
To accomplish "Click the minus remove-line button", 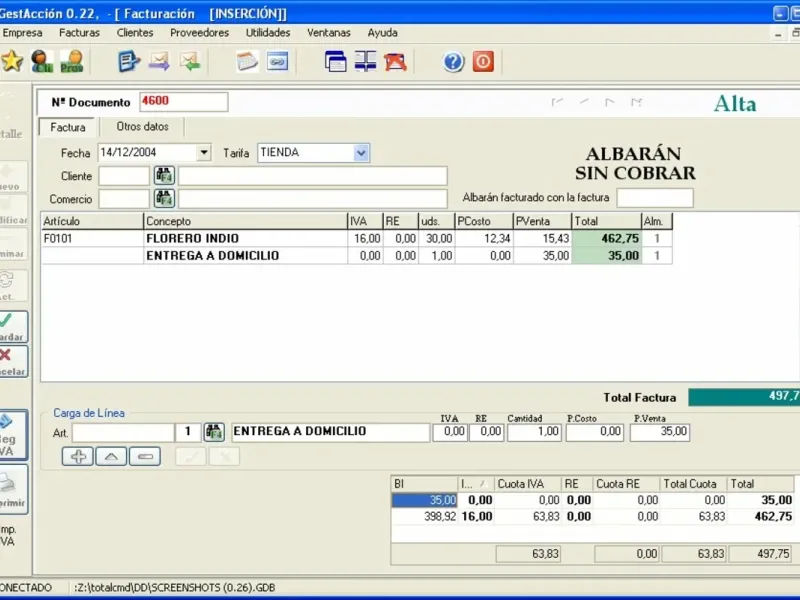I will point(145,456).
